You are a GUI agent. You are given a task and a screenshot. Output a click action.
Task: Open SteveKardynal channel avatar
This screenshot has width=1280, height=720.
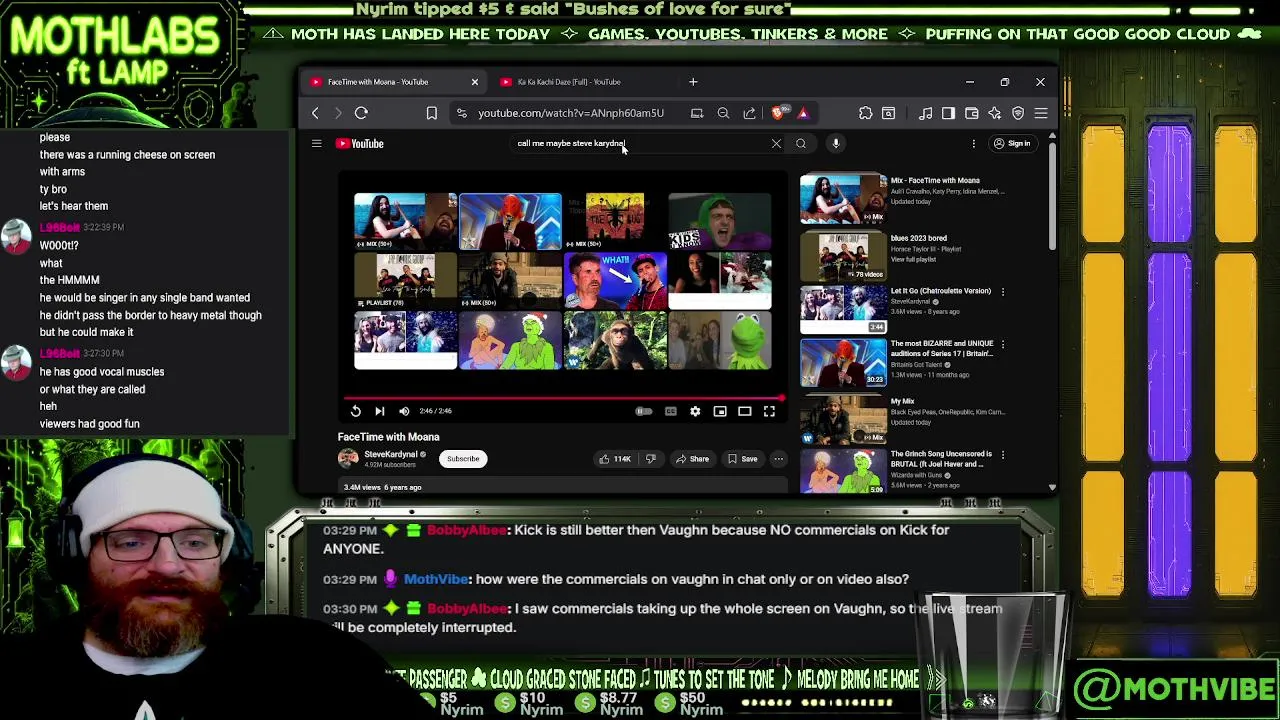point(347,458)
